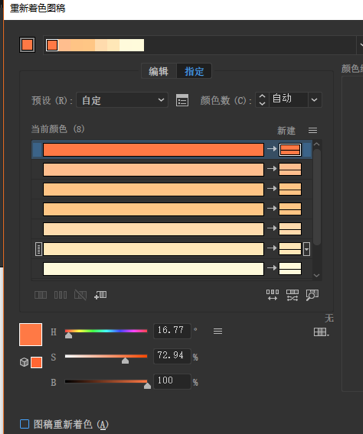
Task: Open the 颜色数 dropdown arrow
Action: (x=314, y=100)
